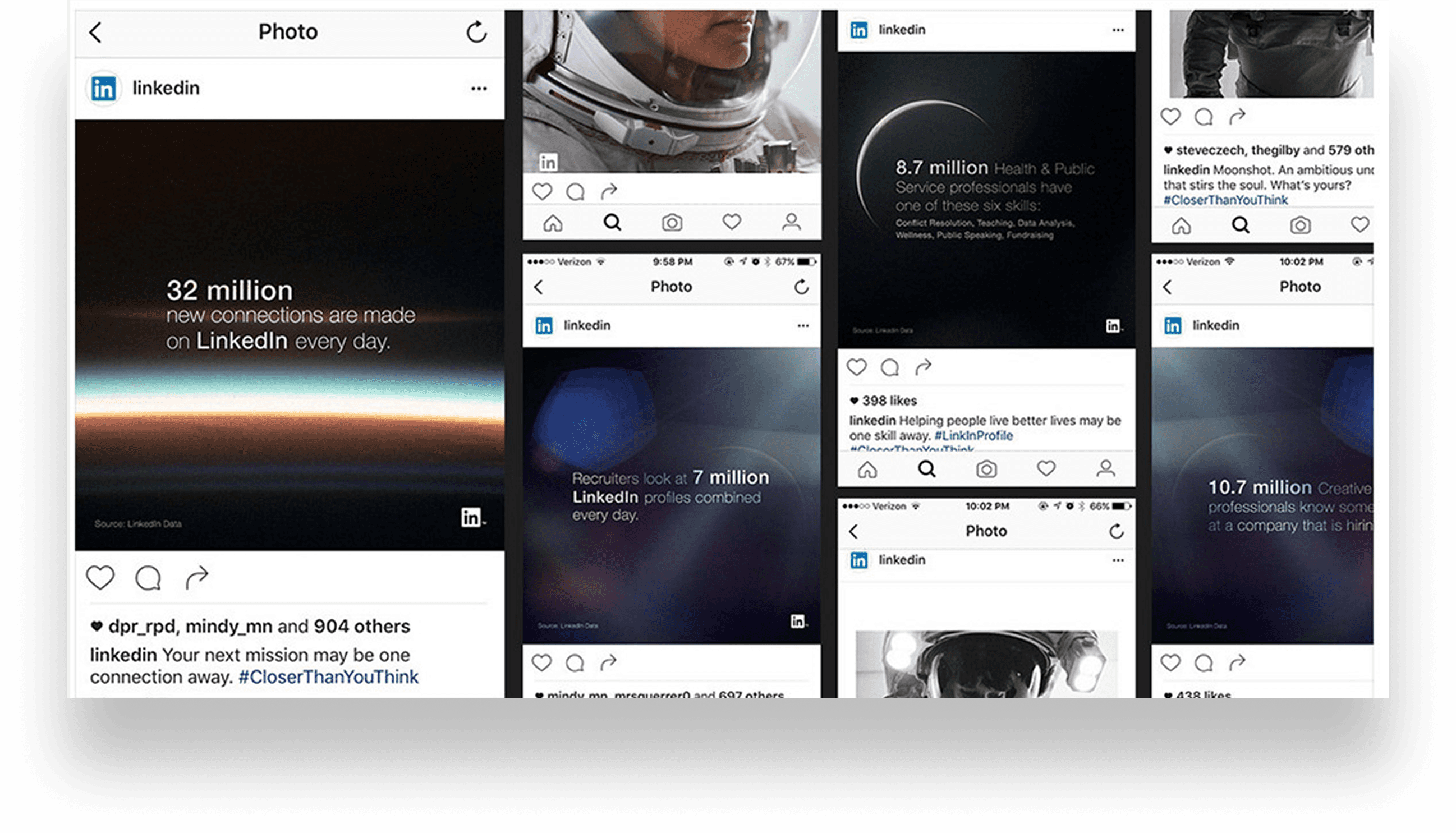Open #CloserThanYouThink hashtag in Moonshot caption
Viewport: 1456px width, 833px height.
(1225, 200)
